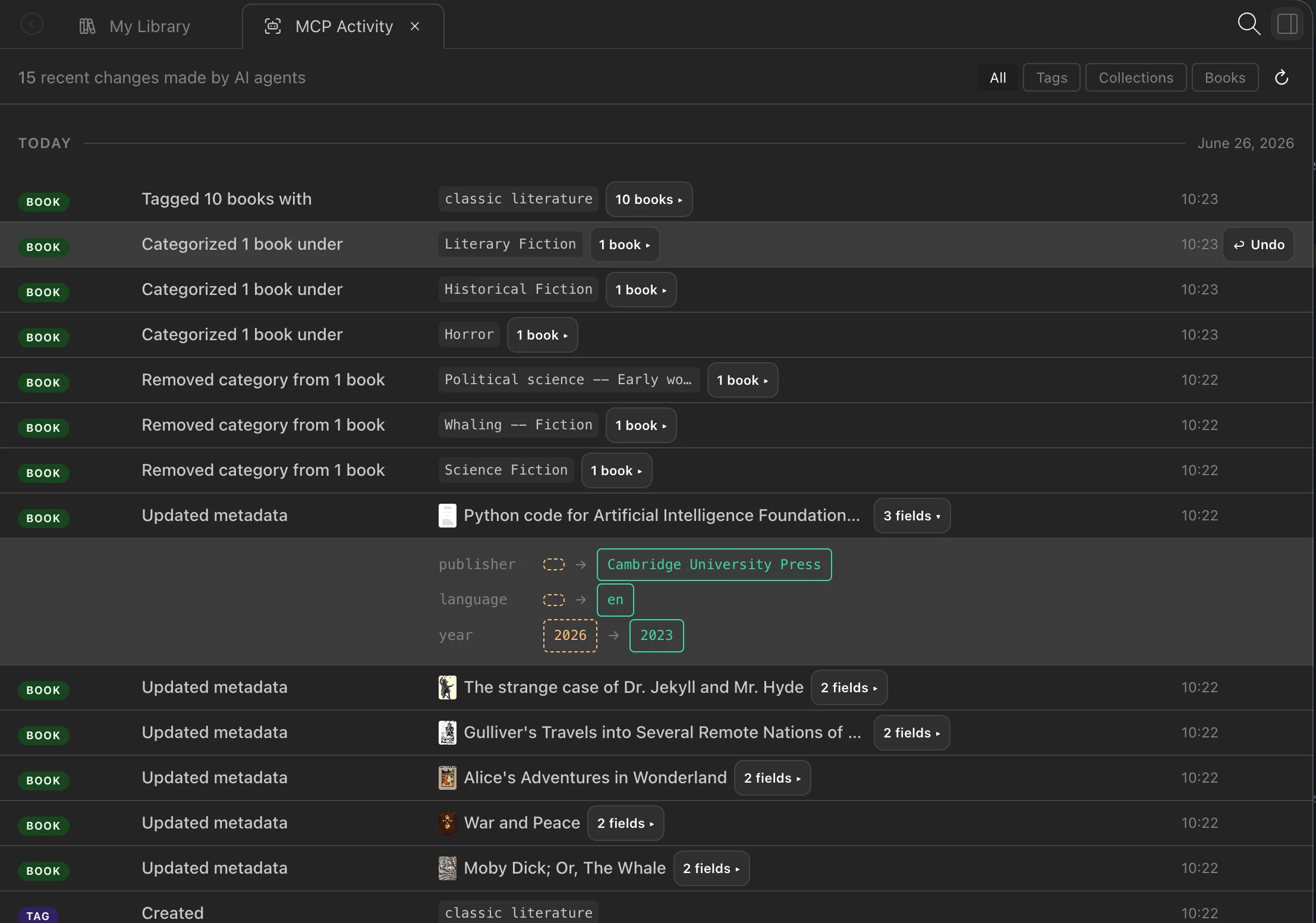
Task: Open Alice's Adventures in Wonderland cover thumbnail
Action: click(x=448, y=778)
